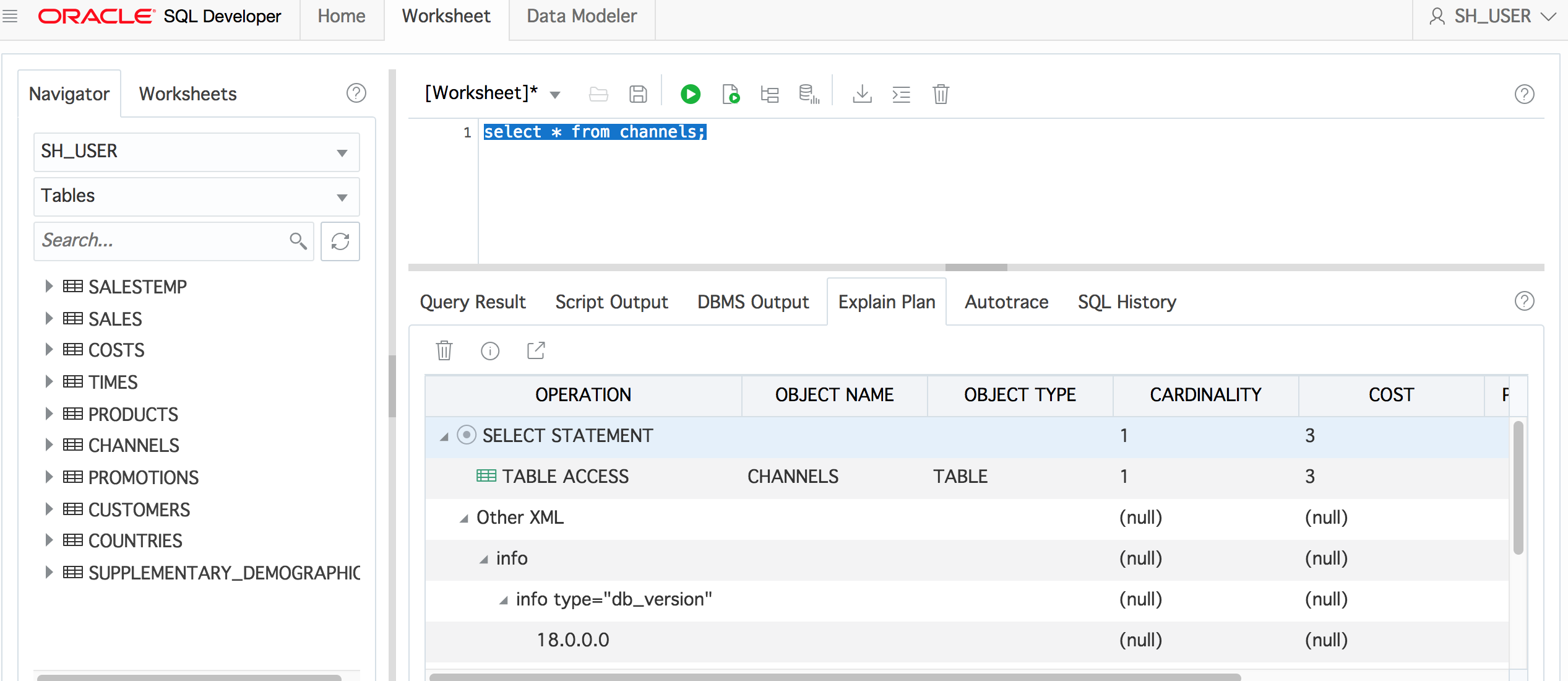Click the Autotrace toolbar icon
Image resolution: width=1568 pixels, height=681 pixels.
point(809,94)
